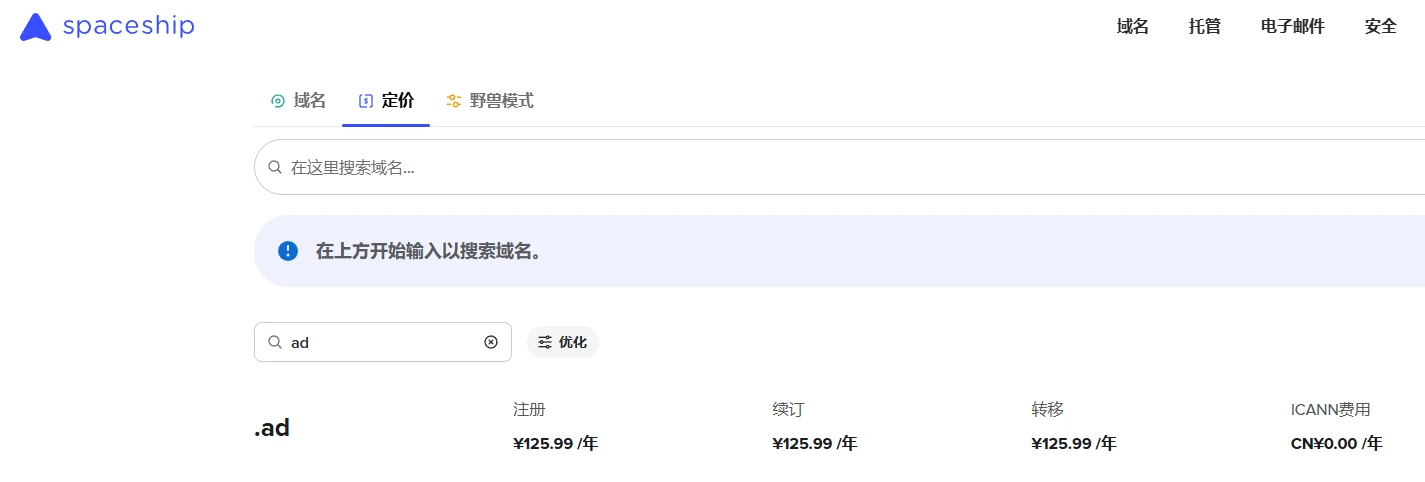Click the magnifier icon in the domain search bar
This screenshot has height=482, width=1425.
click(275, 168)
